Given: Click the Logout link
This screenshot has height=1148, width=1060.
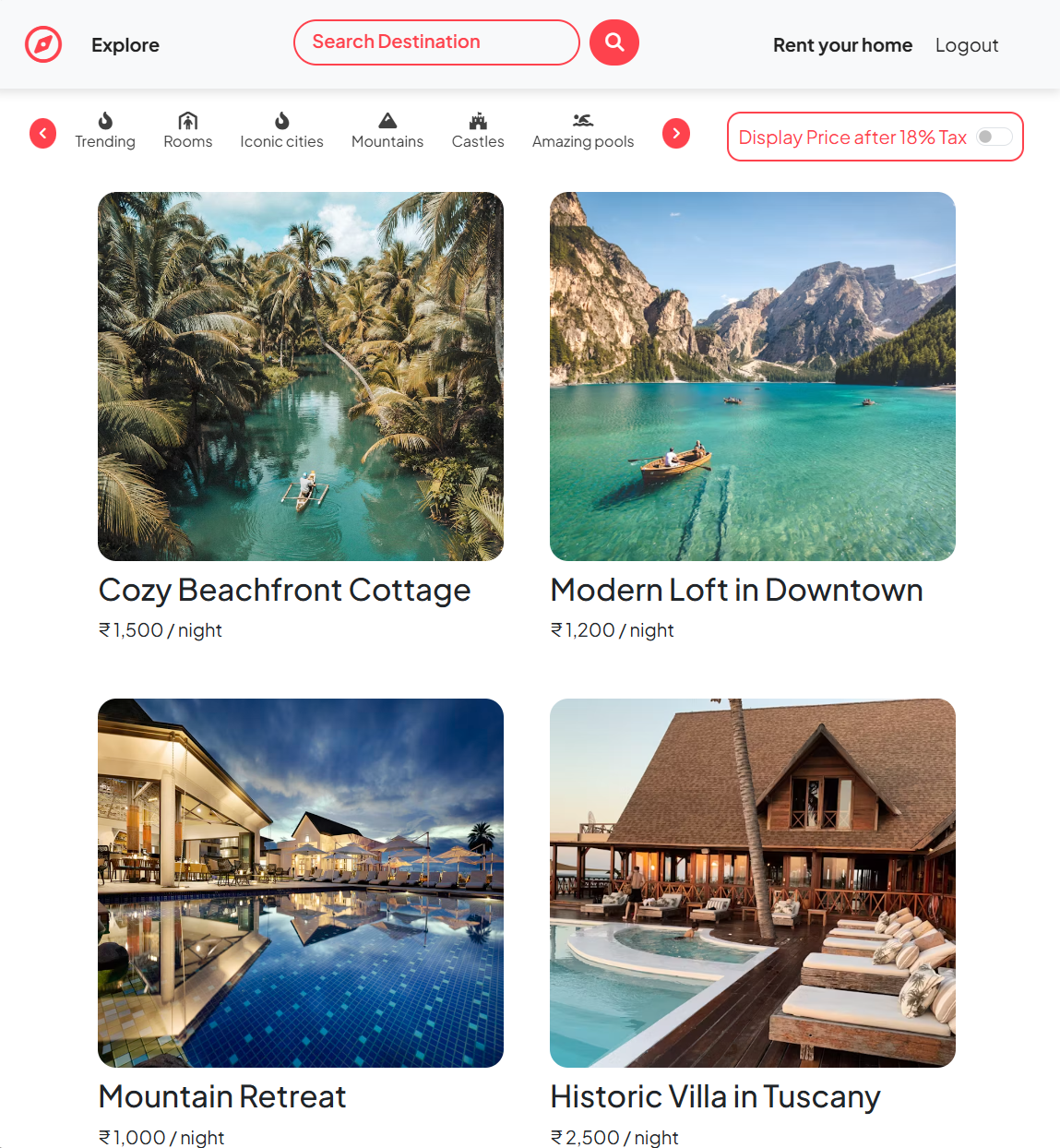Looking at the screenshot, I should pyautogui.click(x=967, y=45).
